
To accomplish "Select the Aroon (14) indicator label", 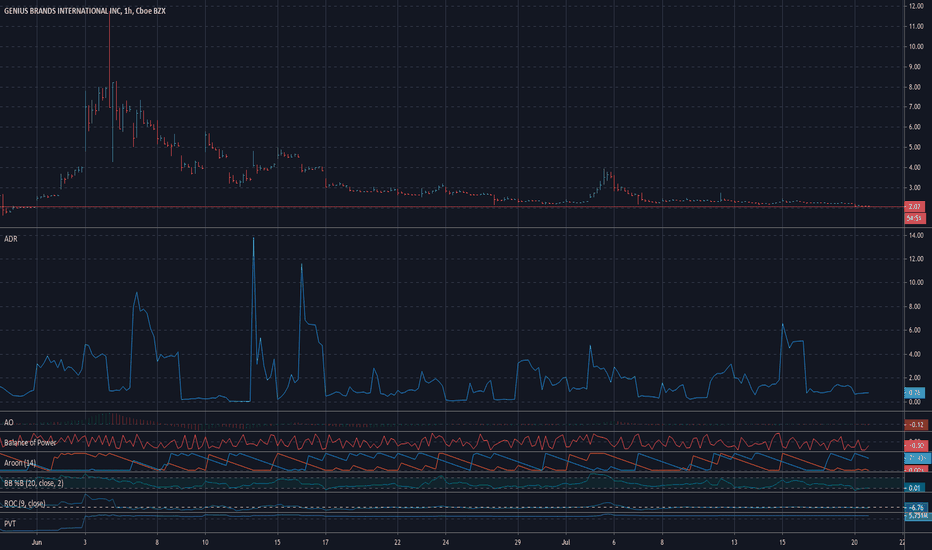I will coord(20,463).
